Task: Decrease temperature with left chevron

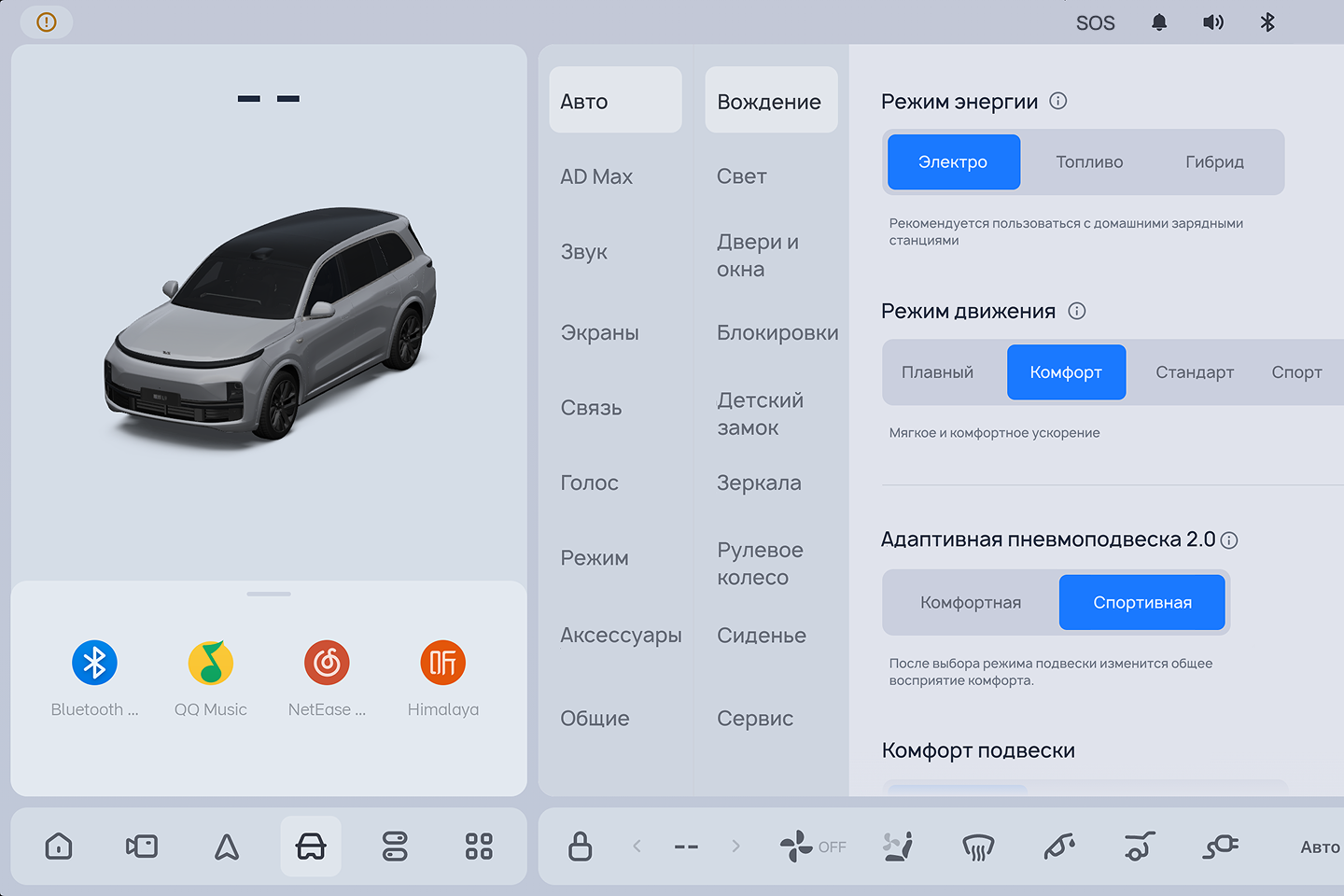Action: tap(637, 847)
